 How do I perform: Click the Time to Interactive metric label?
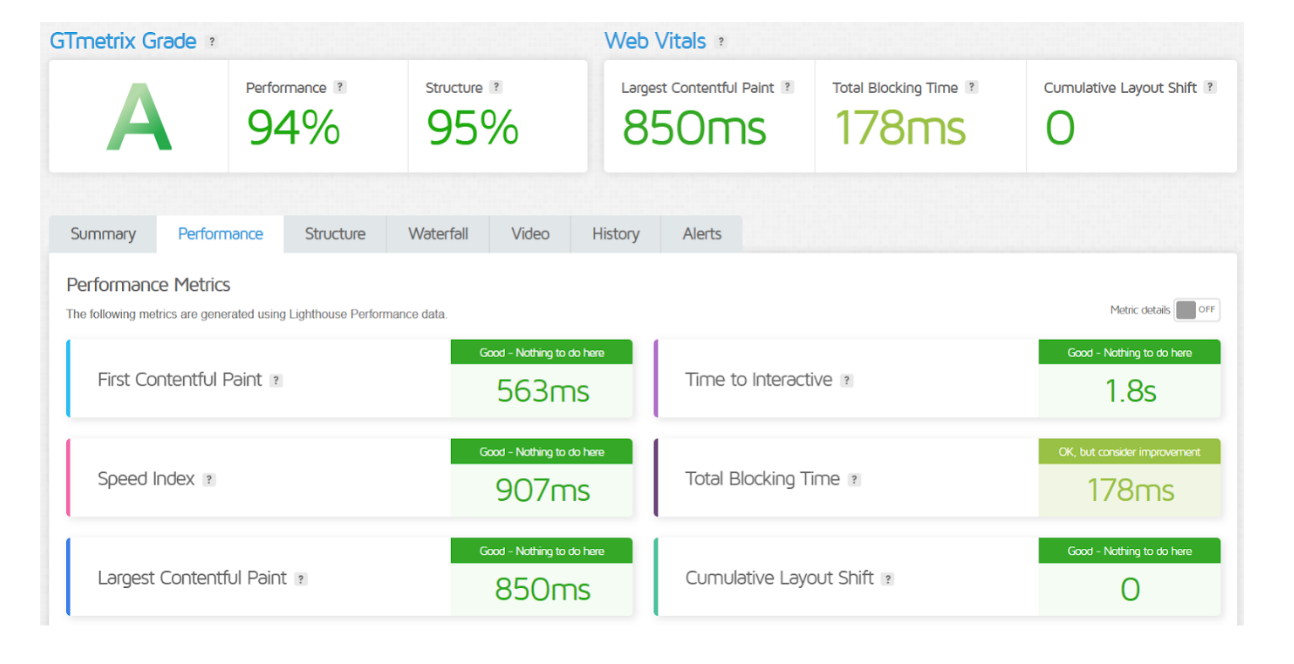pyautogui.click(x=759, y=380)
